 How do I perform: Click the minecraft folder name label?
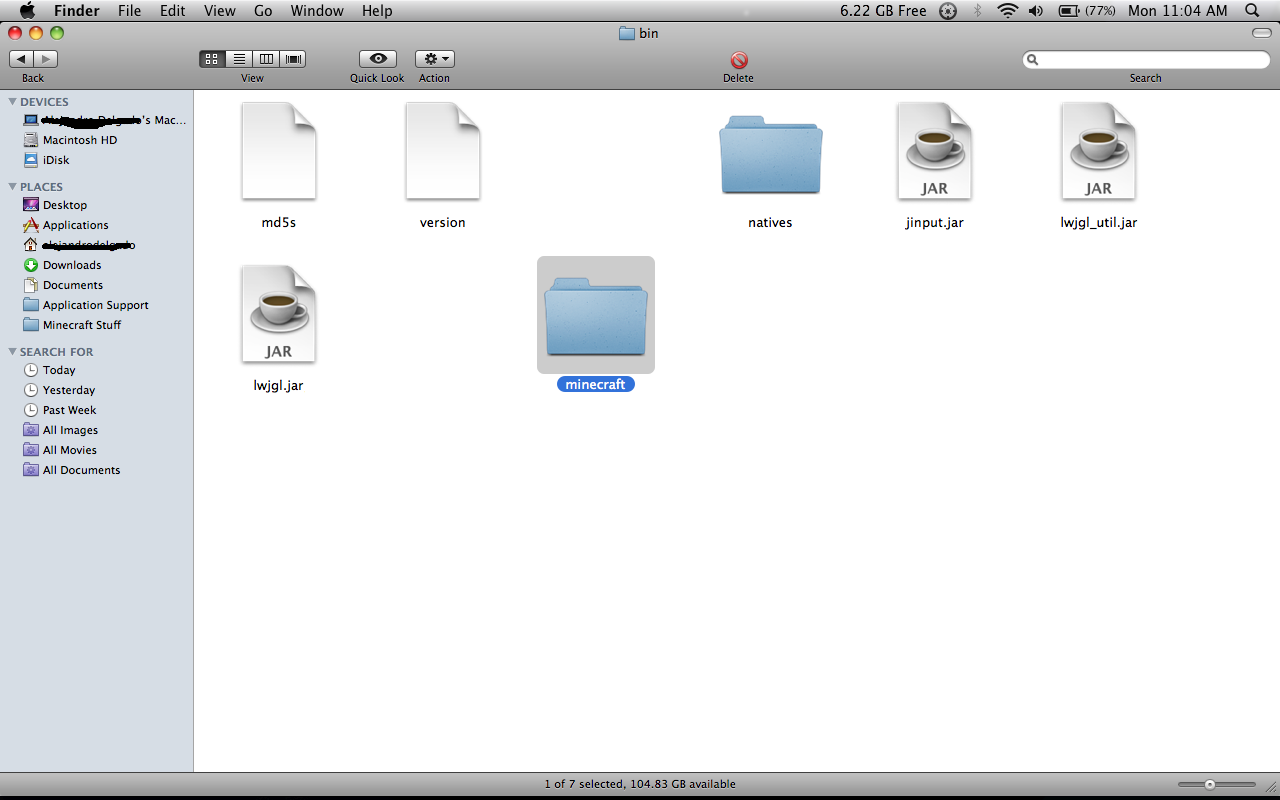596,384
